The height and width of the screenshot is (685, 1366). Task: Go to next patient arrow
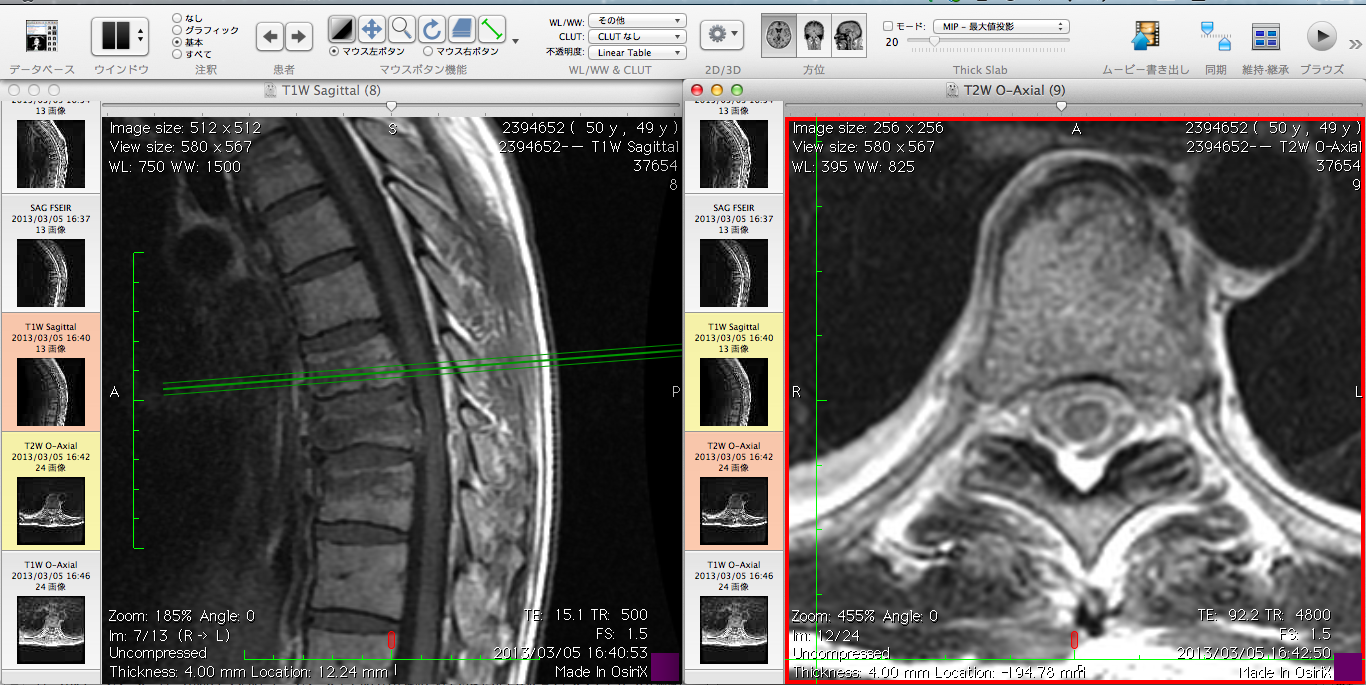tap(298, 37)
